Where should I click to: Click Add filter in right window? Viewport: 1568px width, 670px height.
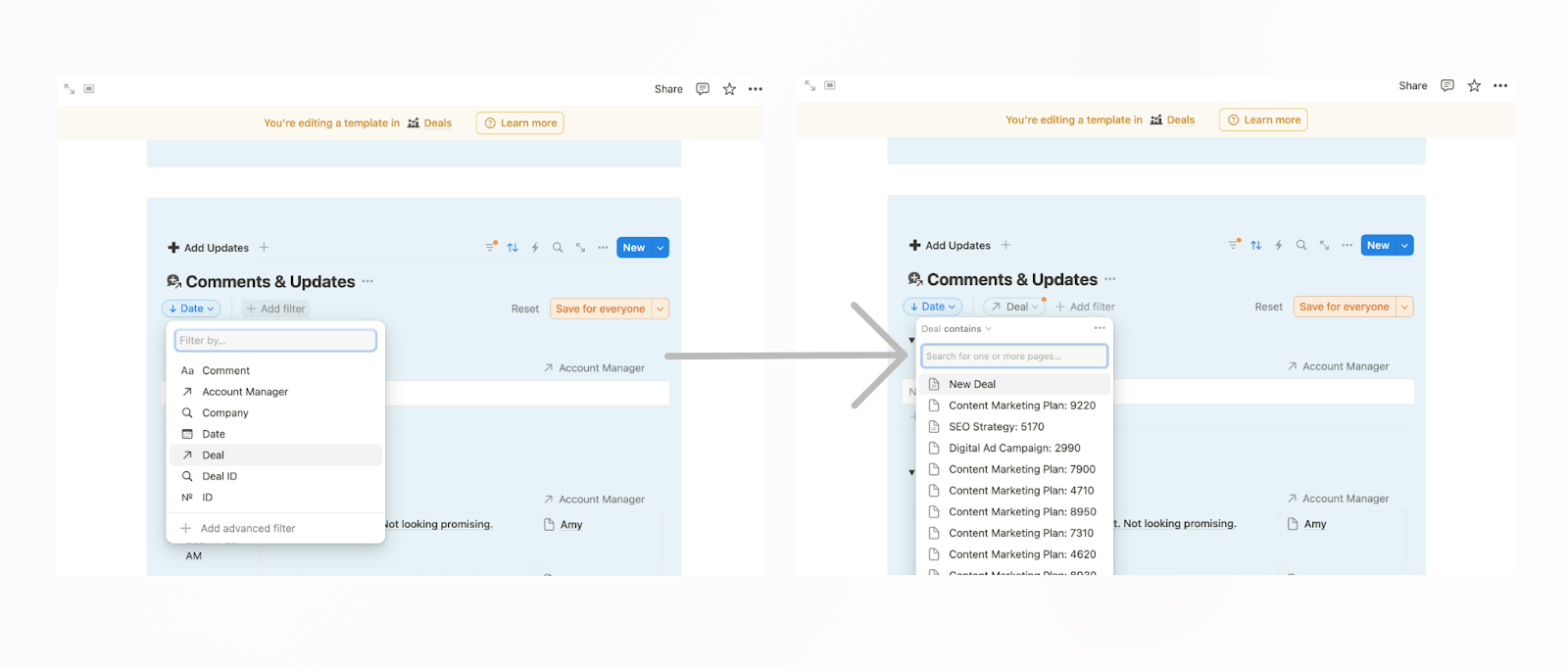1085,307
